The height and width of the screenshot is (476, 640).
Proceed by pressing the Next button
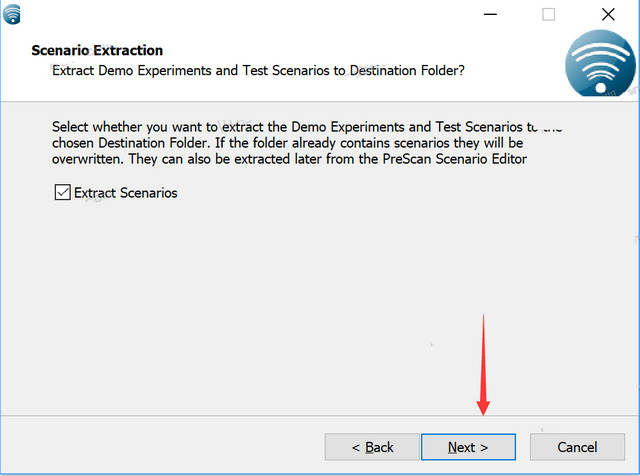pos(468,447)
